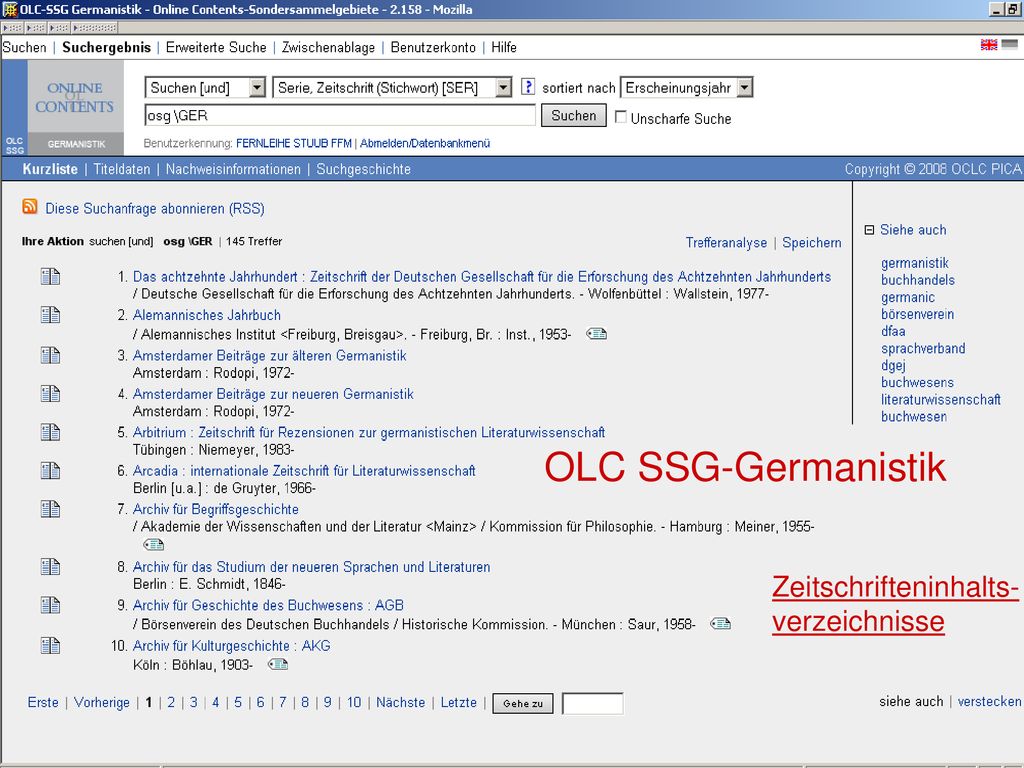Collapse the Siehe auch section

coord(869,230)
